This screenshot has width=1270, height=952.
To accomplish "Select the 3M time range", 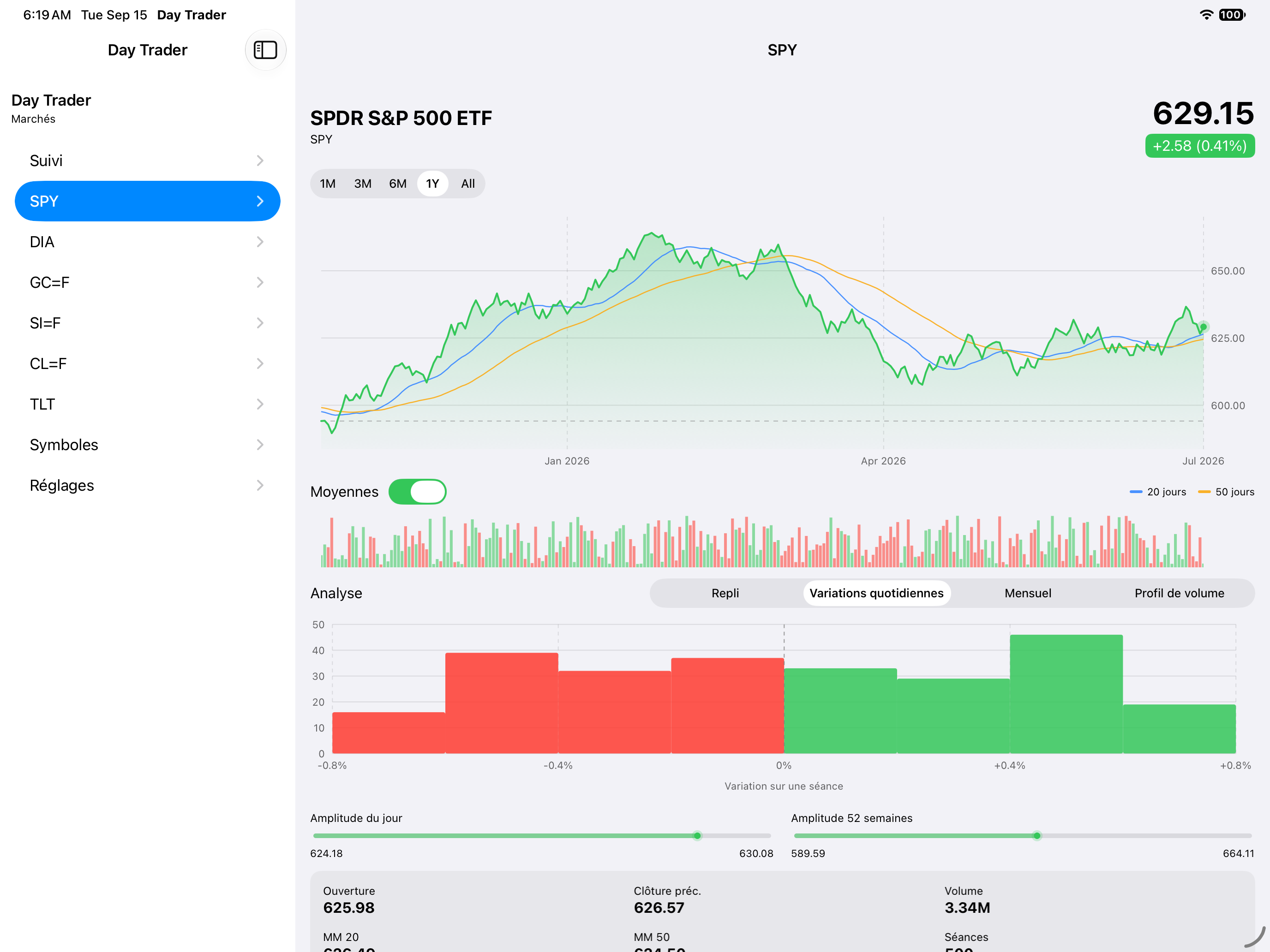I will [x=363, y=184].
